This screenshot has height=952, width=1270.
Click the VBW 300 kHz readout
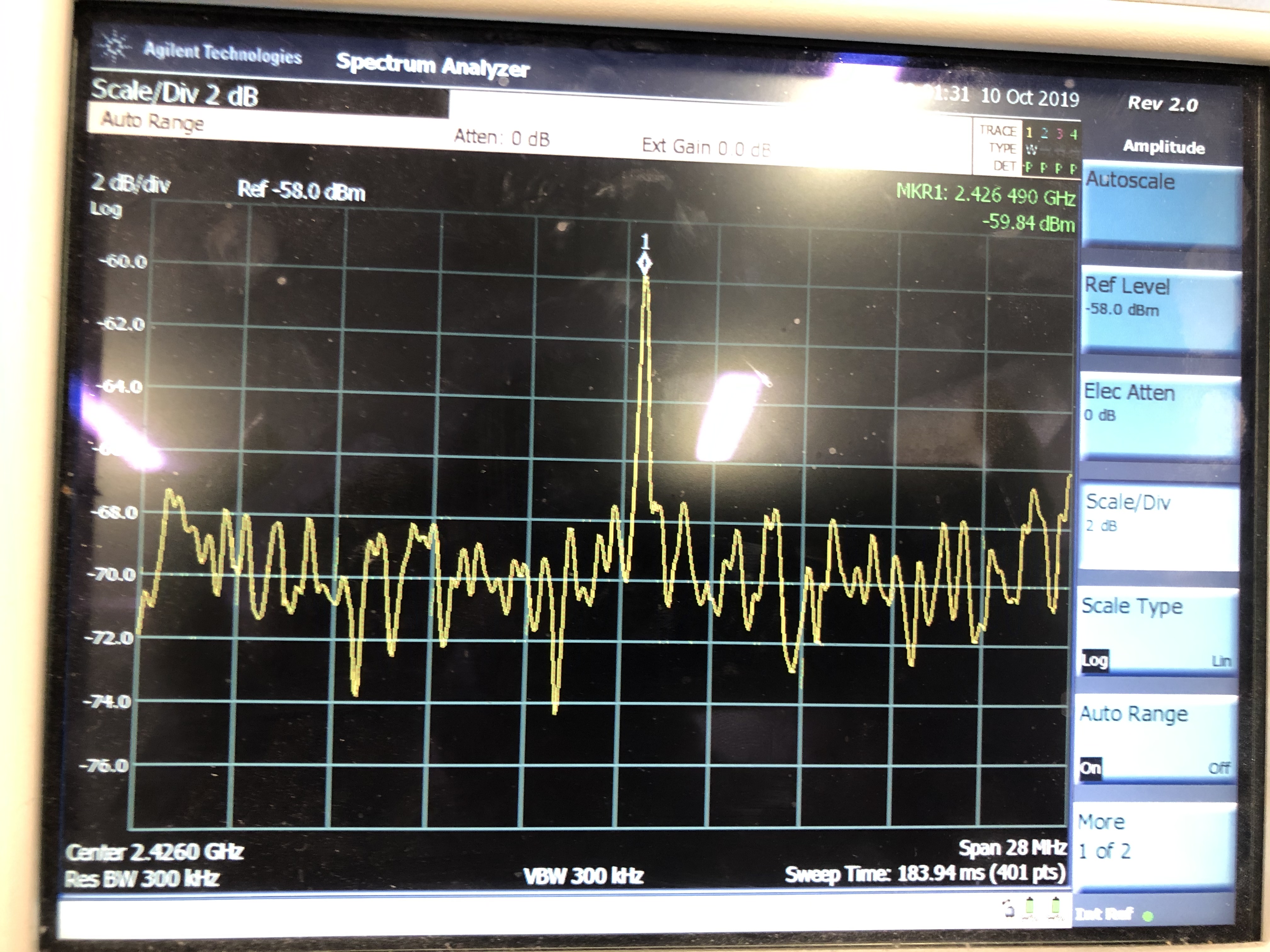click(x=583, y=876)
